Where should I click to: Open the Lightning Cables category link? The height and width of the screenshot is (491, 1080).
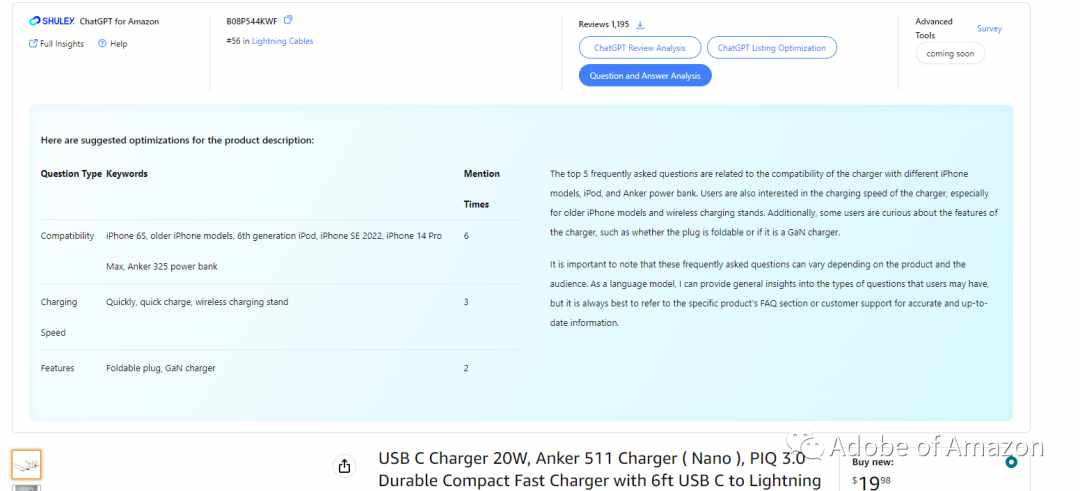point(282,41)
